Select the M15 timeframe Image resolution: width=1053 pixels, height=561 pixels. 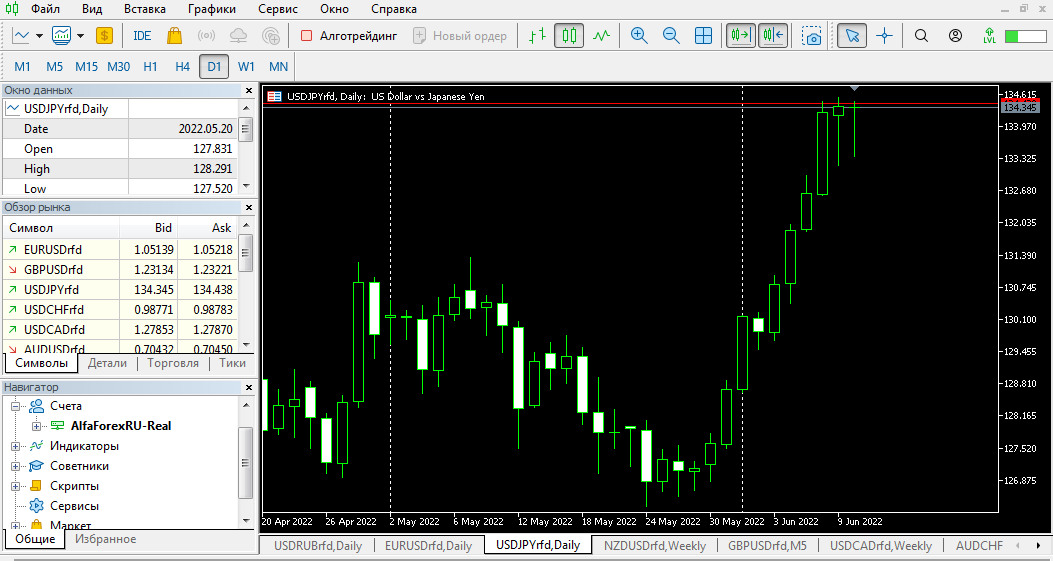click(86, 67)
